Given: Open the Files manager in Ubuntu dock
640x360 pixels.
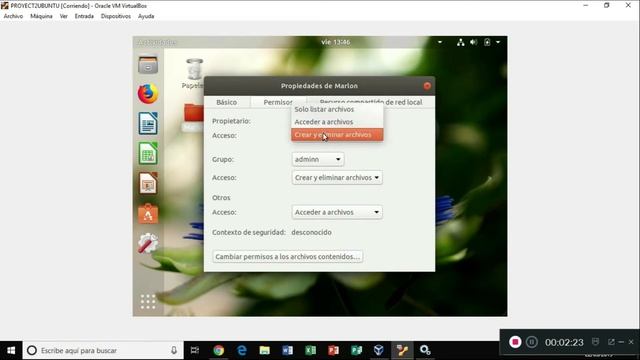Looking at the screenshot, I should coord(148,65).
